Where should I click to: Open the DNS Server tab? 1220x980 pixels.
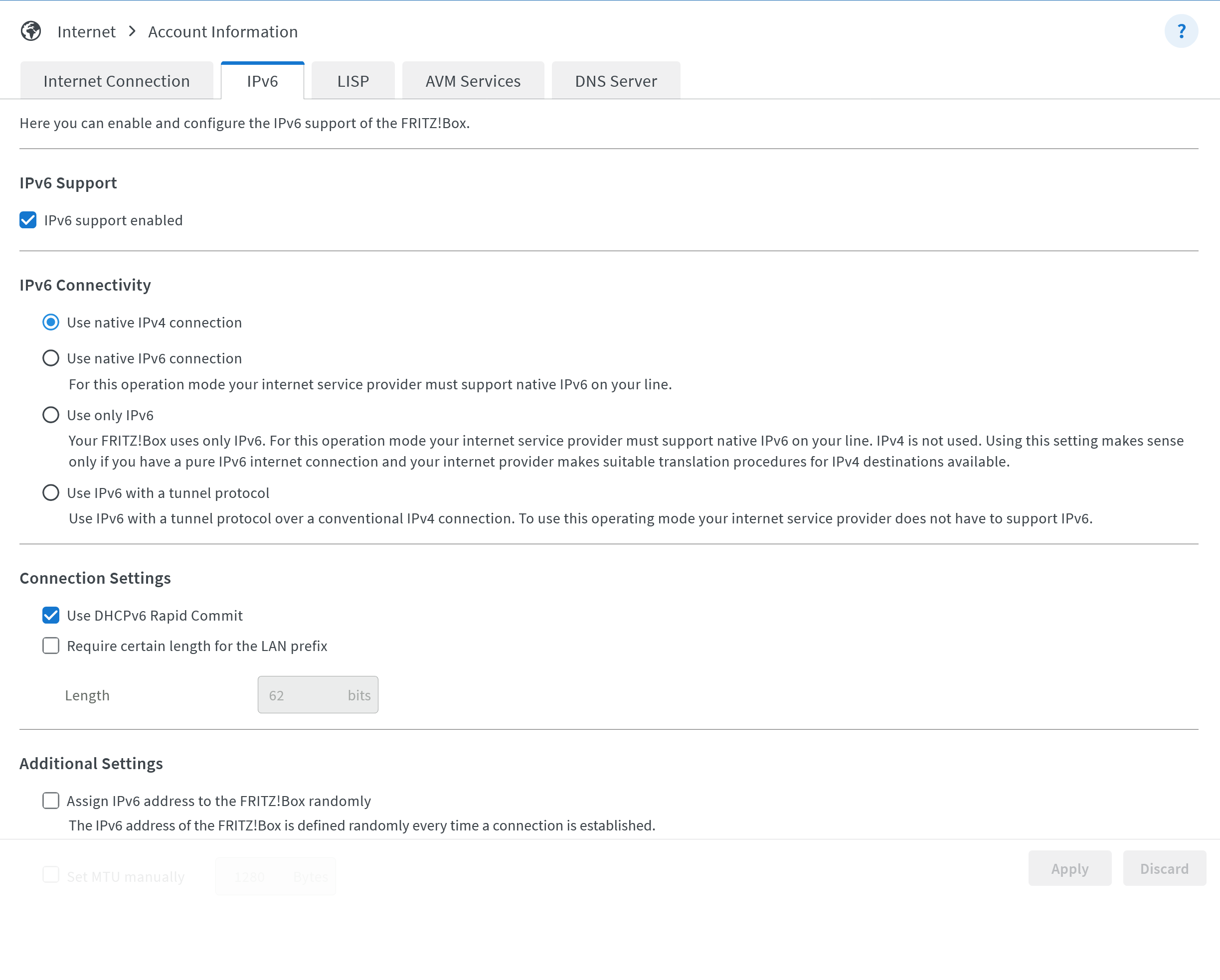(616, 81)
